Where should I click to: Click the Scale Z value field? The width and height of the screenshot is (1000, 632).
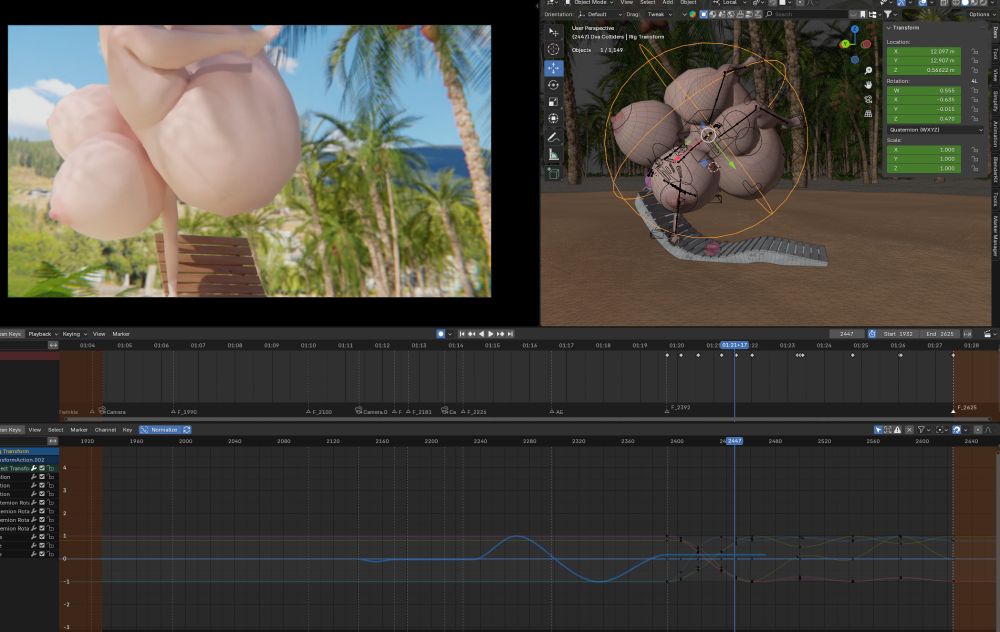tap(924, 168)
